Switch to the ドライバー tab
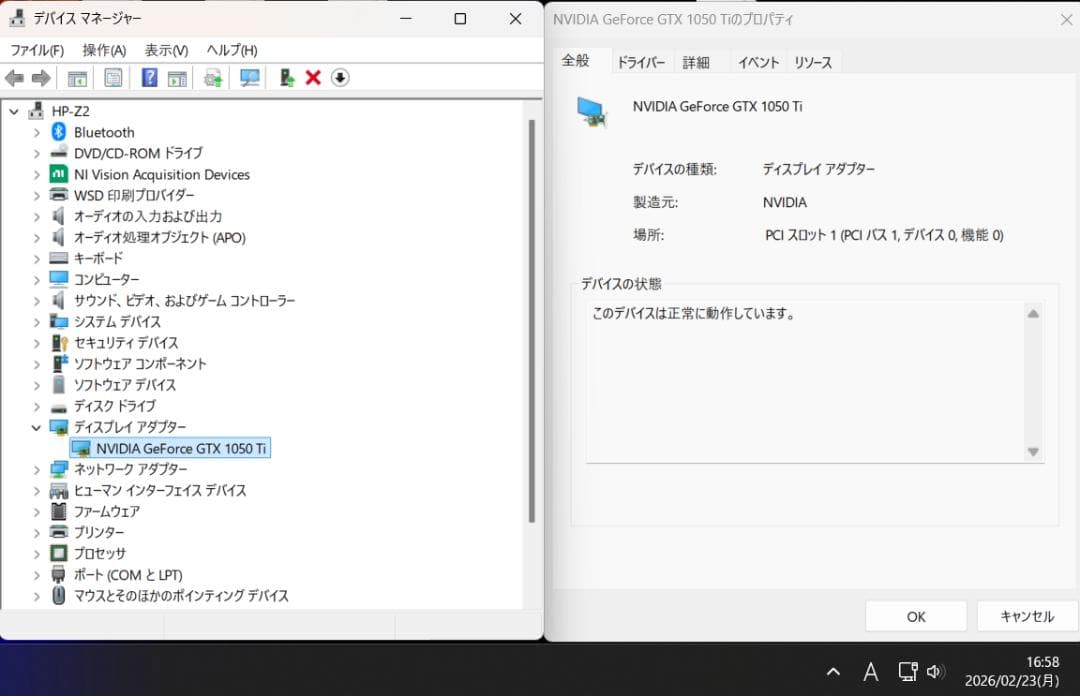 tap(641, 63)
